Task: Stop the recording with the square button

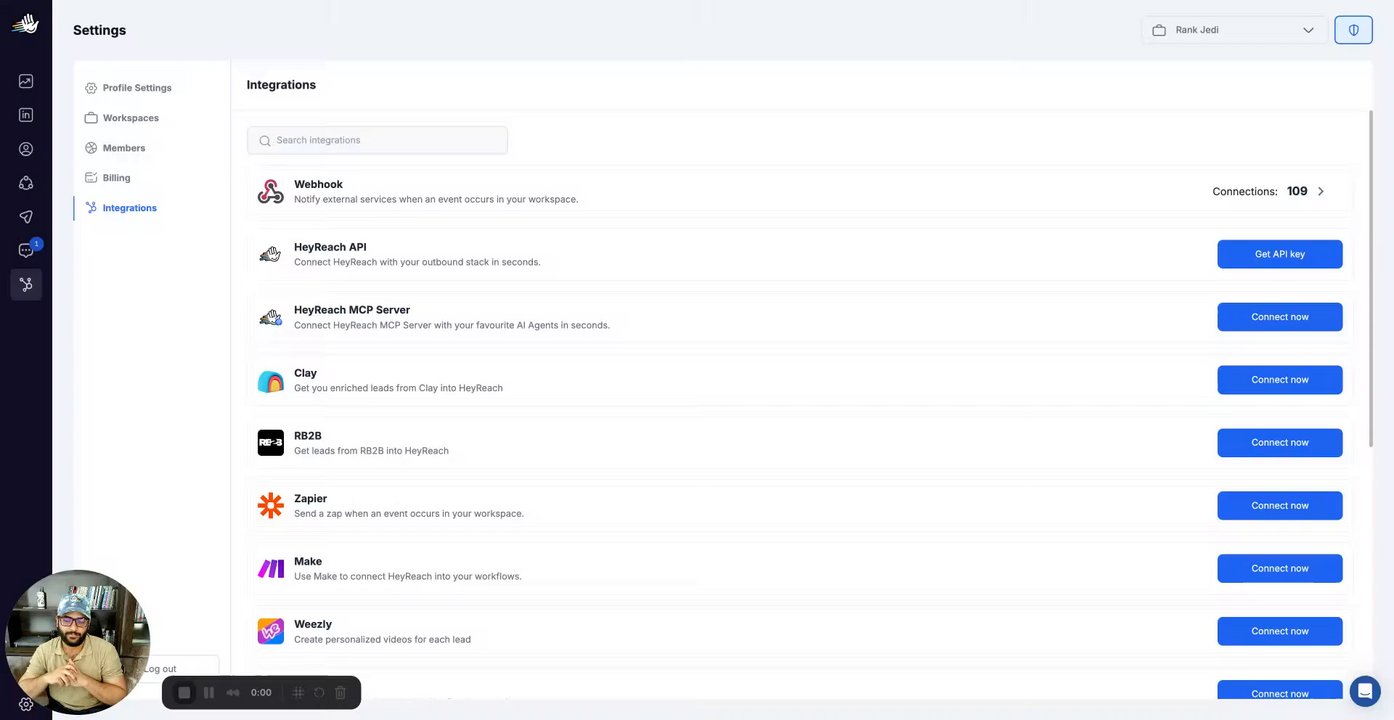Action: point(184,692)
